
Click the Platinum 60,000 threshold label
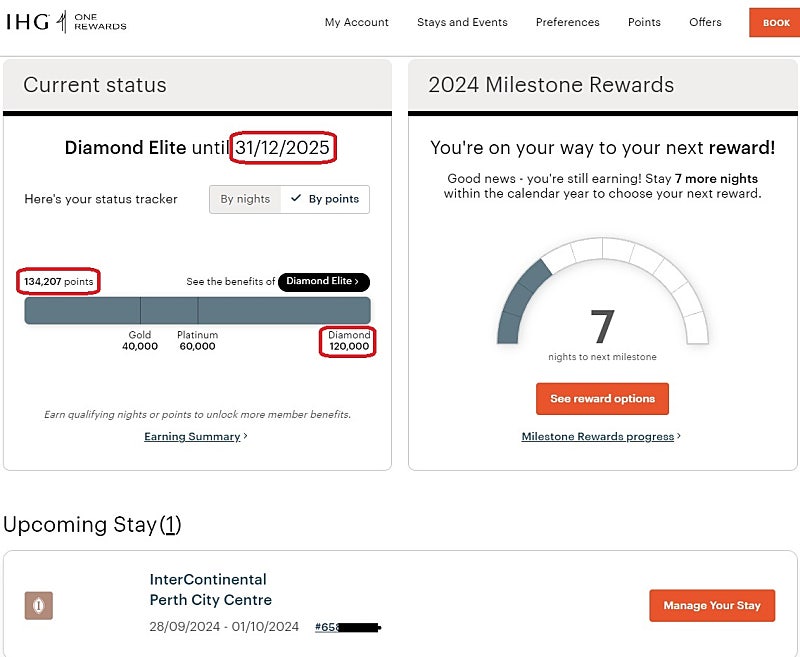pyautogui.click(x=197, y=340)
